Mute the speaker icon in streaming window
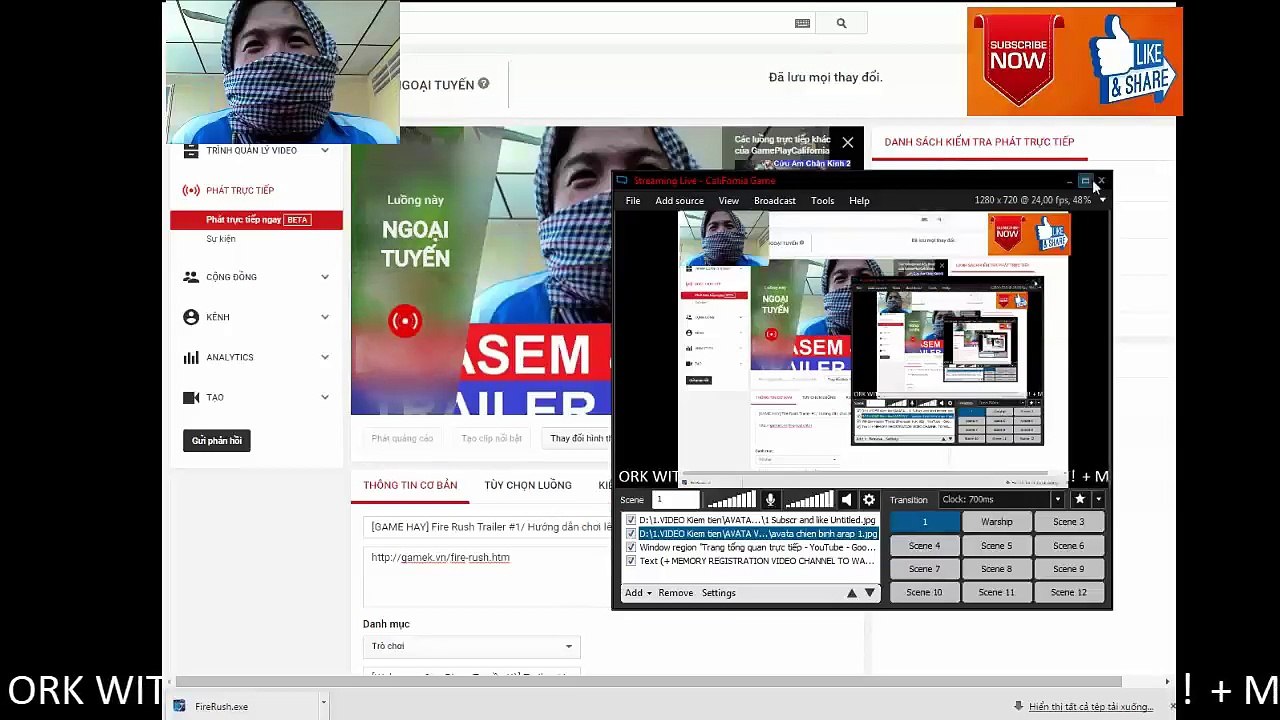The width and height of the screenshot is (1280, 720). pos(846,500)
